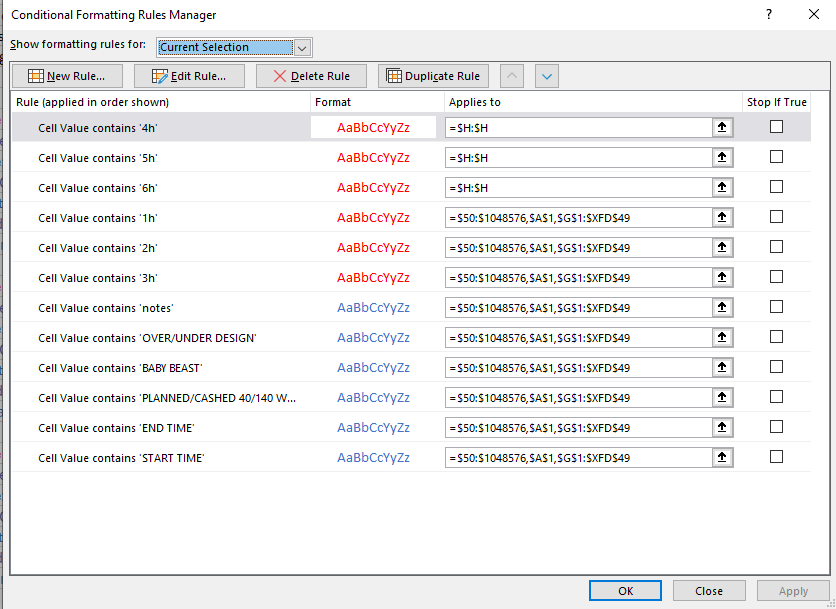Collapse range selector for the '4h' rule
This screenshot has width=836, height=609.
[722, 127]
